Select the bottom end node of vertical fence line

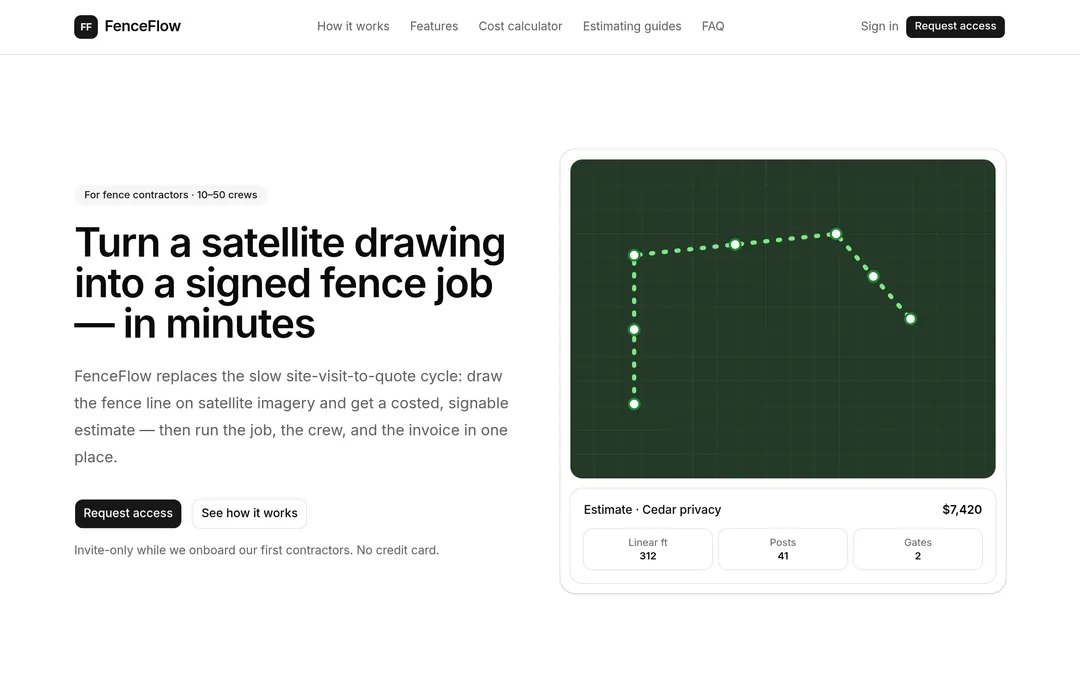pyautogui.click(x=634, y=404)
